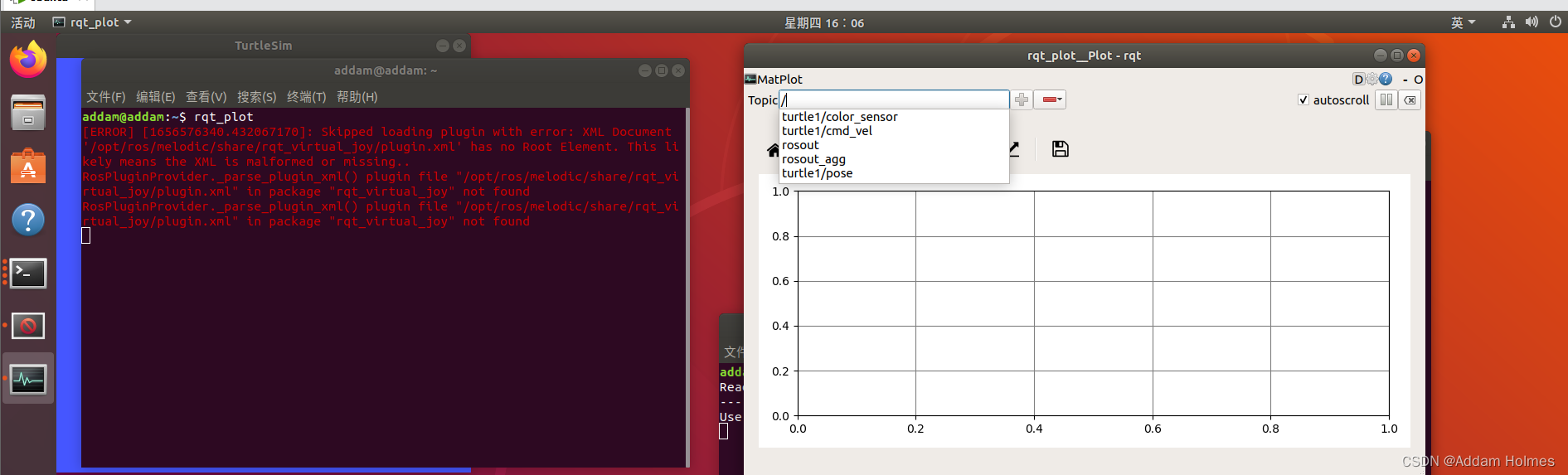Open terminal 查看(V) menu

[x=206, y=97]
